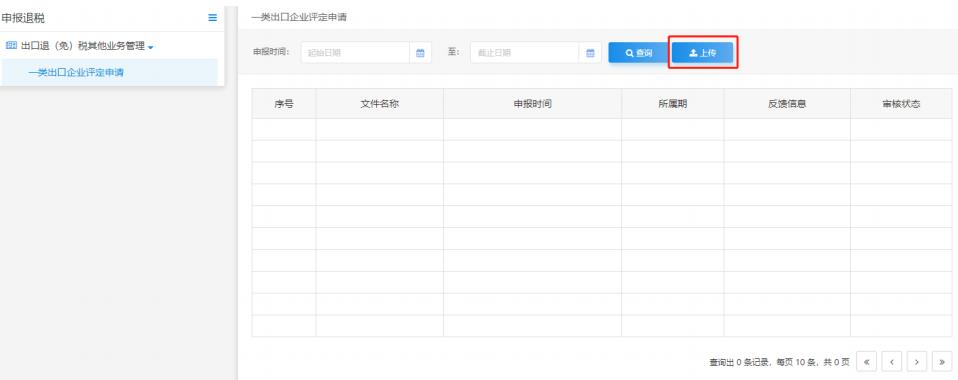Click the 截止日期 end date field
Screen dimensions: 958x380
click(x=524, y=53)
